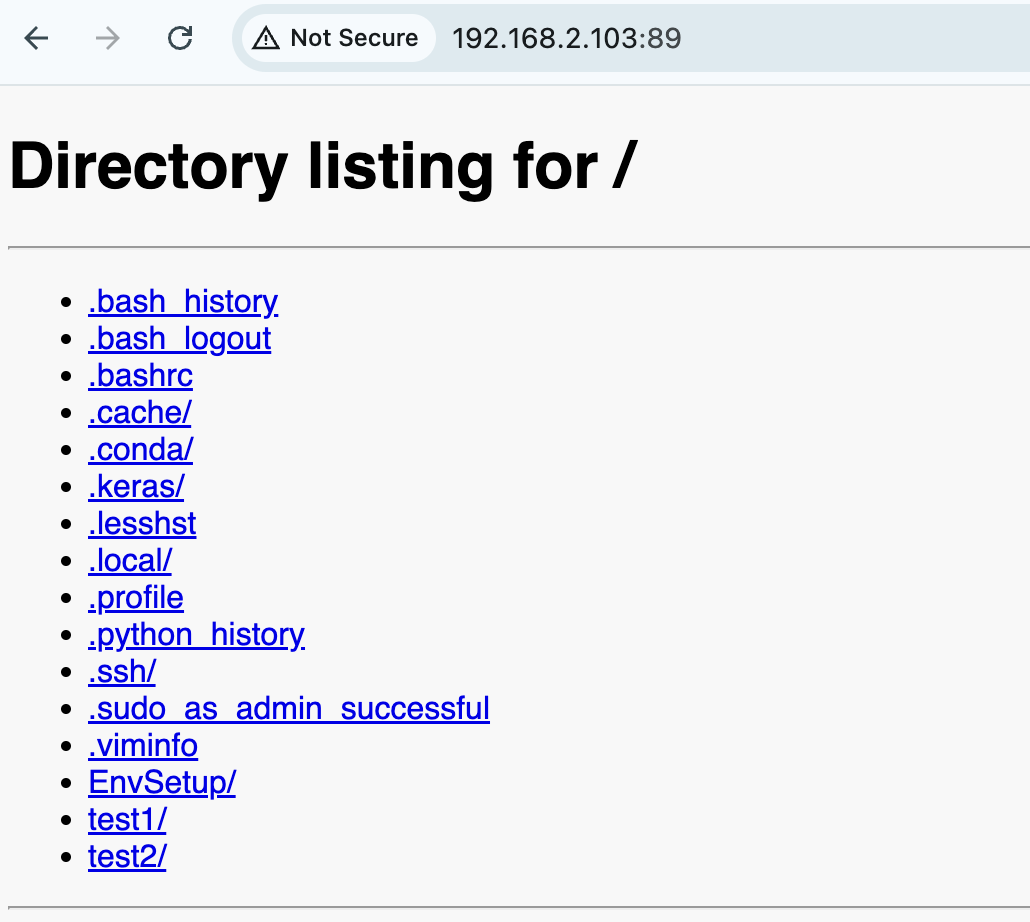Open the test2/ directory link
This screenshot has height=922, width=1030.
pyautogui.click(x=127, y=857)
